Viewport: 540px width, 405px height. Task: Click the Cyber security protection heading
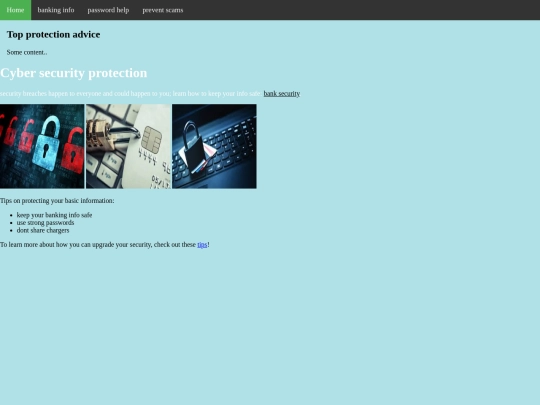click(73, 73)
